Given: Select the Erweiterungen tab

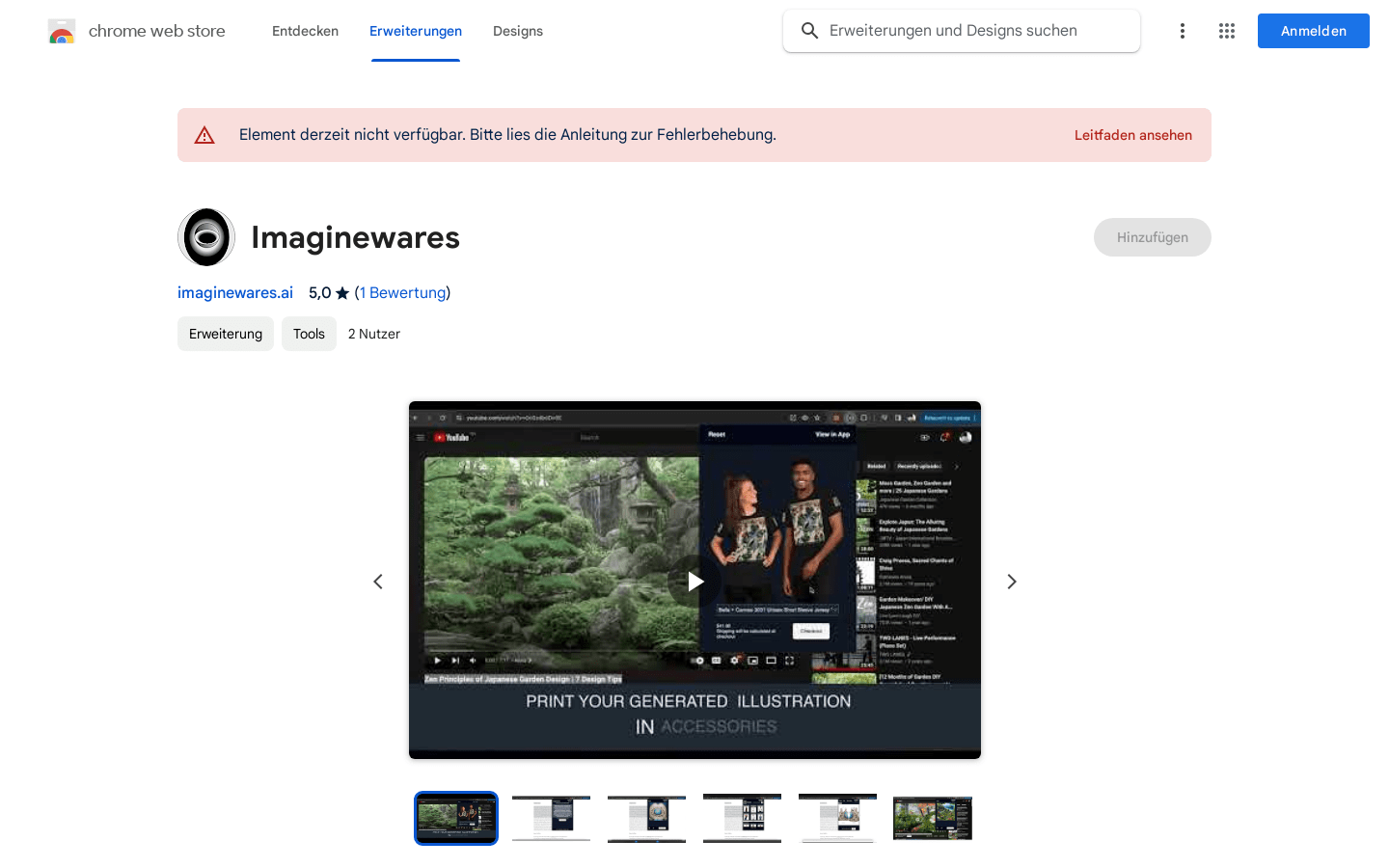Looking at the screenshot, I should [x=416, y=31].
